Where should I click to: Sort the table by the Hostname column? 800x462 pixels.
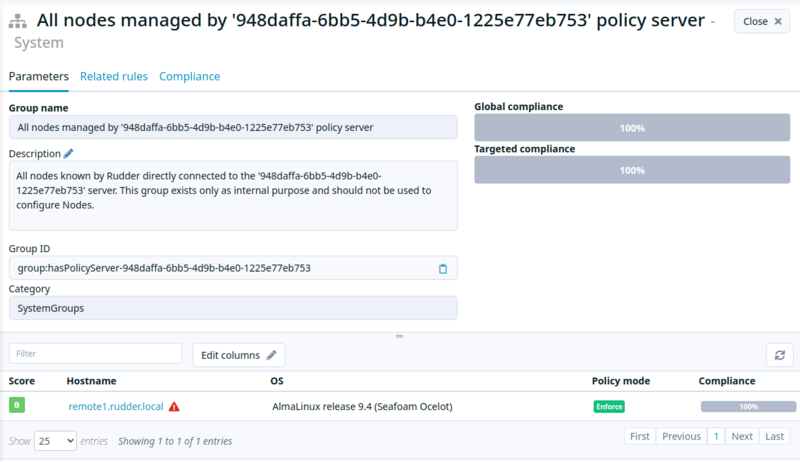[91, 381]
